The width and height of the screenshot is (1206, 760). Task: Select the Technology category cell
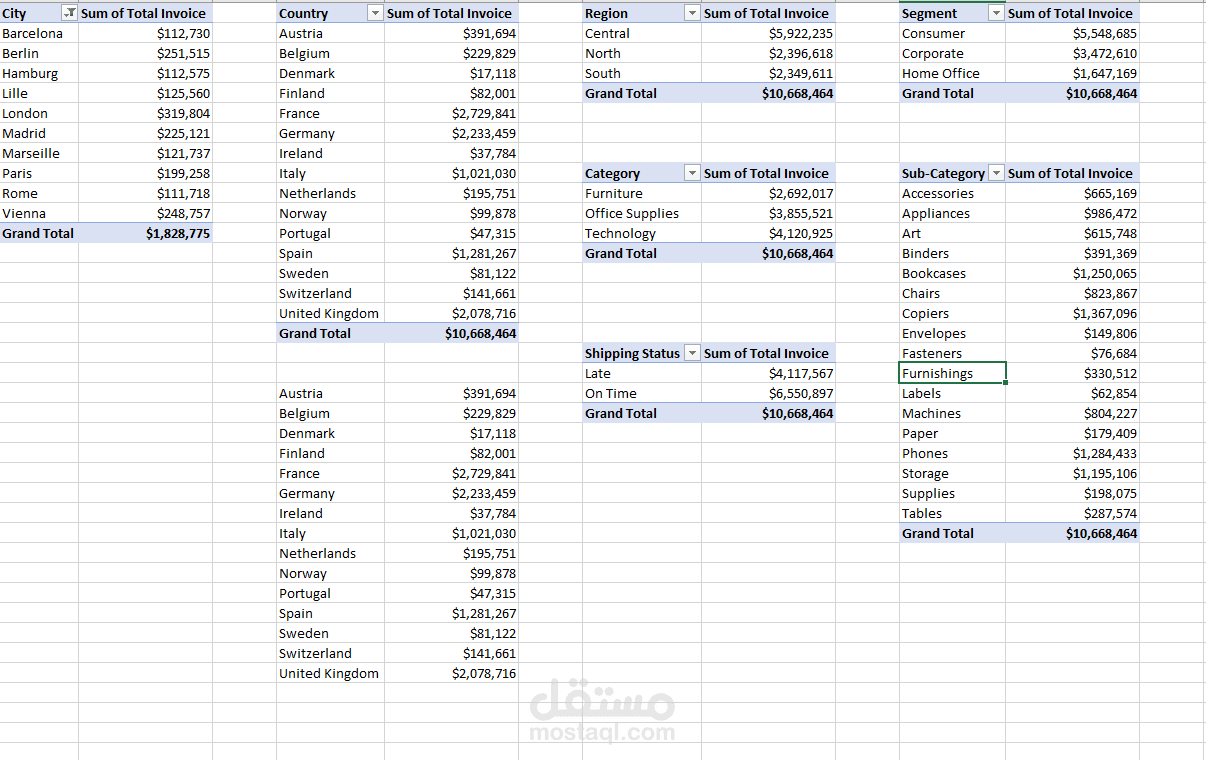pos(641,233)
